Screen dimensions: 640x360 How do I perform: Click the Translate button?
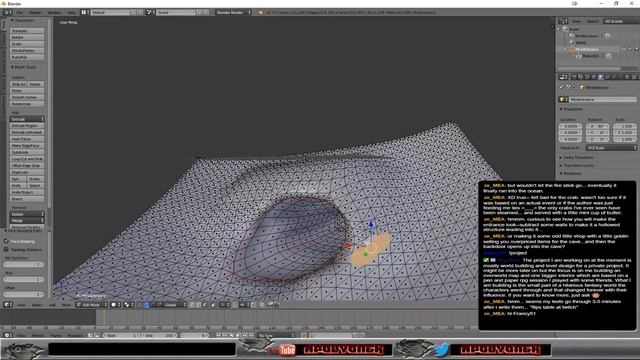[27, 31]
